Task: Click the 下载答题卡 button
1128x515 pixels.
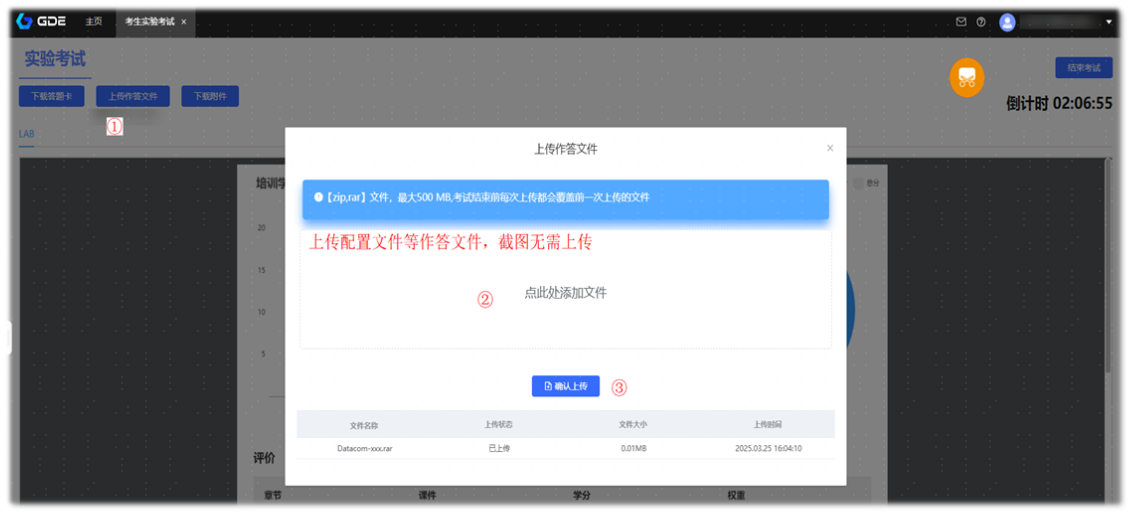Action: point(51,97)
